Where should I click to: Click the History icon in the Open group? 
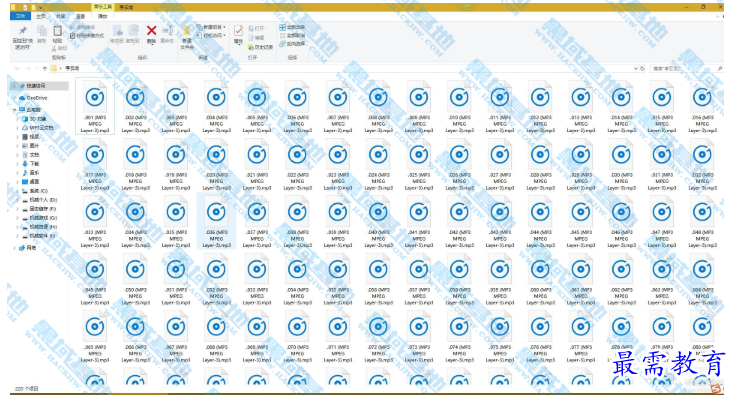pos(251,47)
